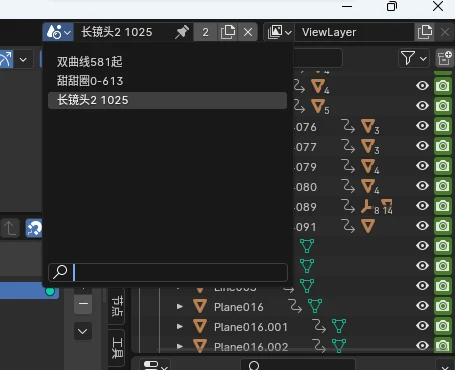The width and height of the screenshot is (455, 370).
Task: Expand the Plane016.002 object
Action: pyautogui.click(x=180, y=346)
